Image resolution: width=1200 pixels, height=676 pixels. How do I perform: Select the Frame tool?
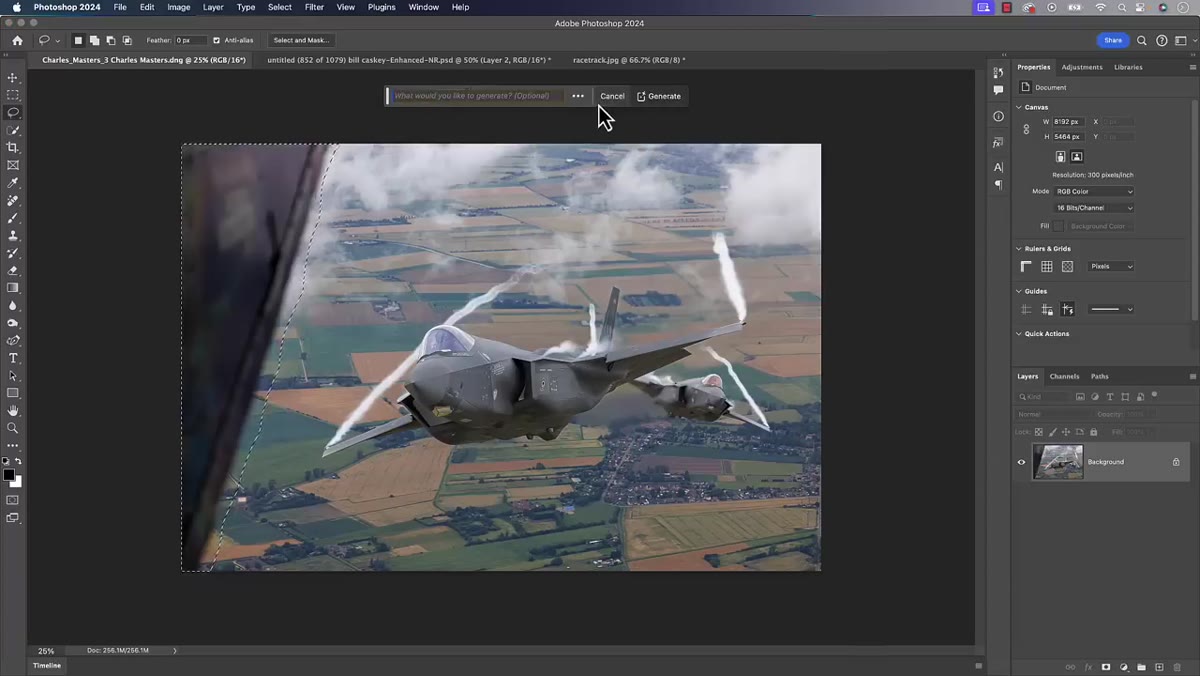(x=13, y=165)
